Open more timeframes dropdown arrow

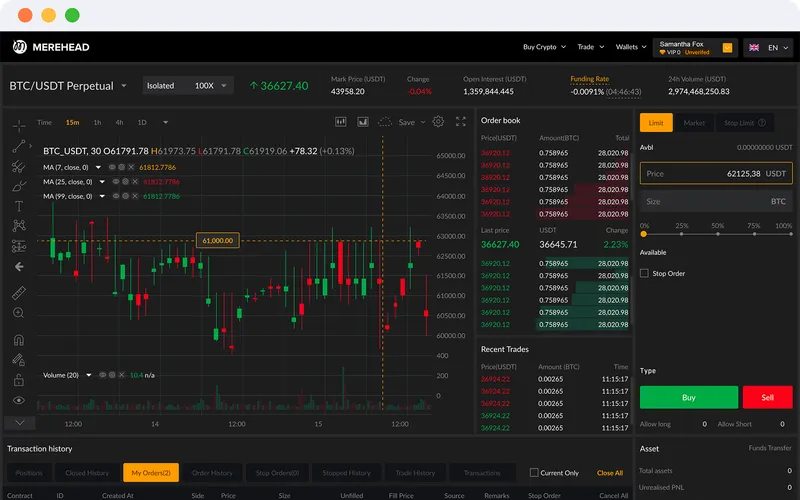(x=165, y=122)
